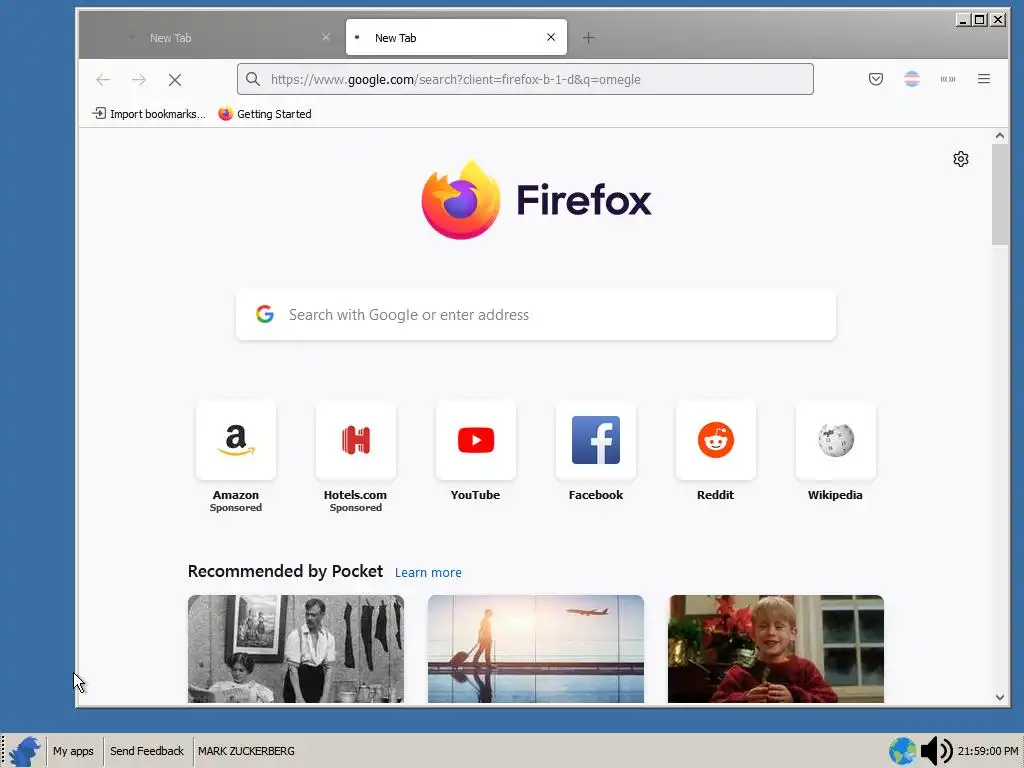Click the taskbar clock
1024x768 pixels.
point(988,751)
